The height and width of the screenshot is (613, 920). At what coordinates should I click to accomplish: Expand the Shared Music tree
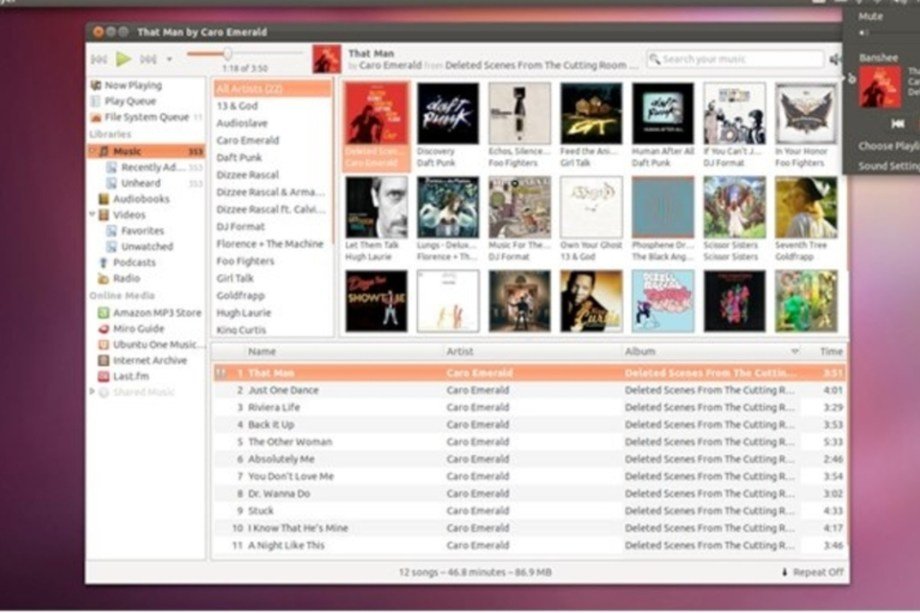(x=92, y=391)
